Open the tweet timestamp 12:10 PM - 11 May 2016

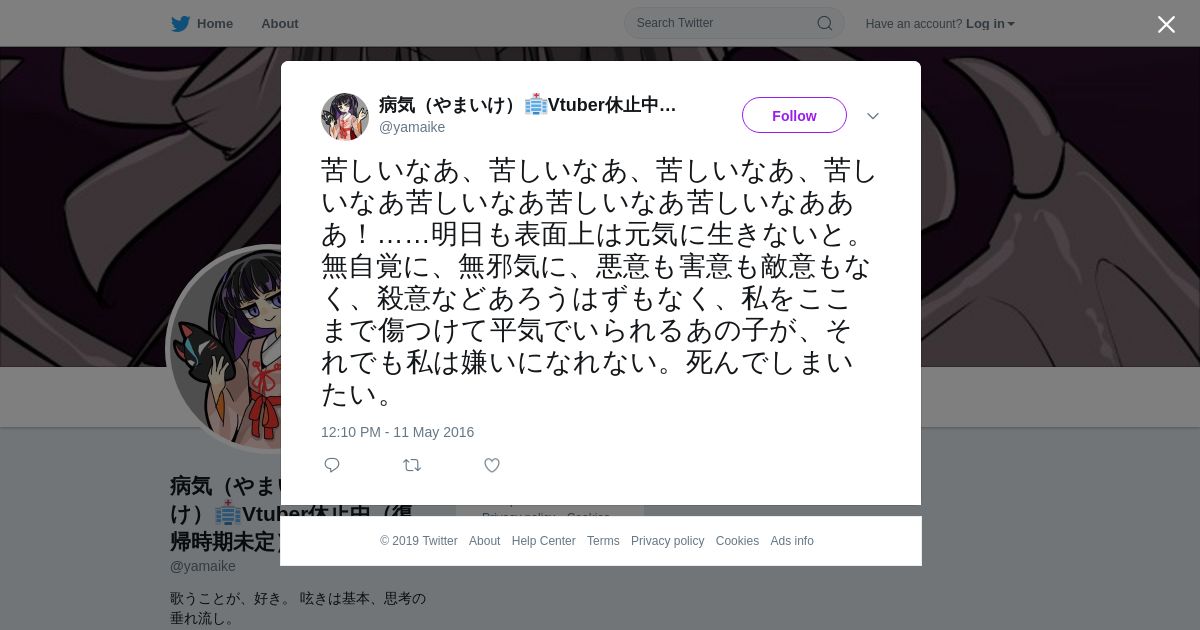click(397, 432)
